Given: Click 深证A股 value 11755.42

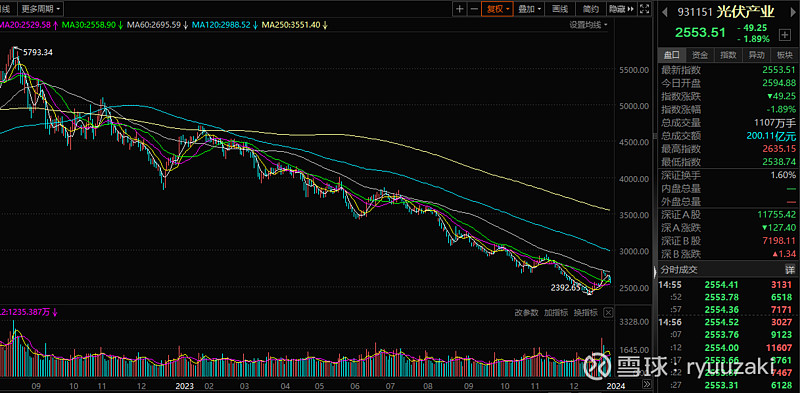Looking at the screenshot, I should point(777,215).
